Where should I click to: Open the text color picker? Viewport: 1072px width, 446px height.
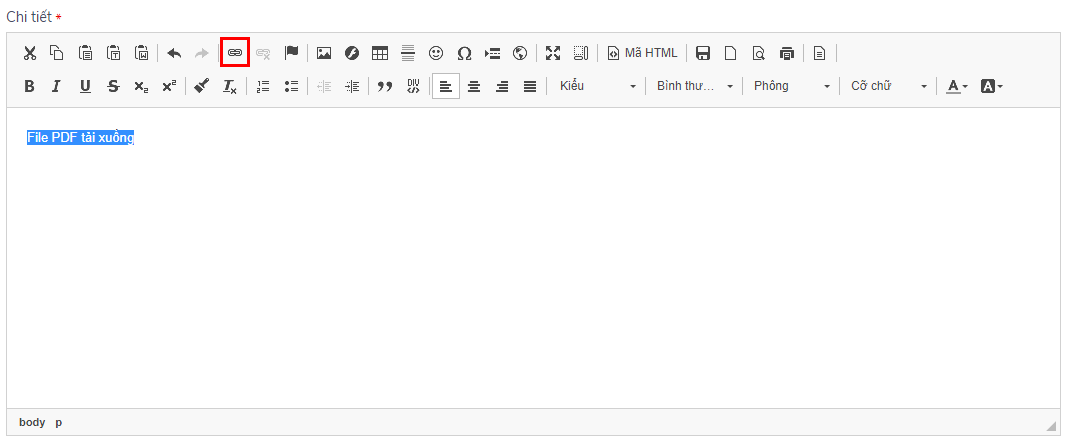click(957, 87)
